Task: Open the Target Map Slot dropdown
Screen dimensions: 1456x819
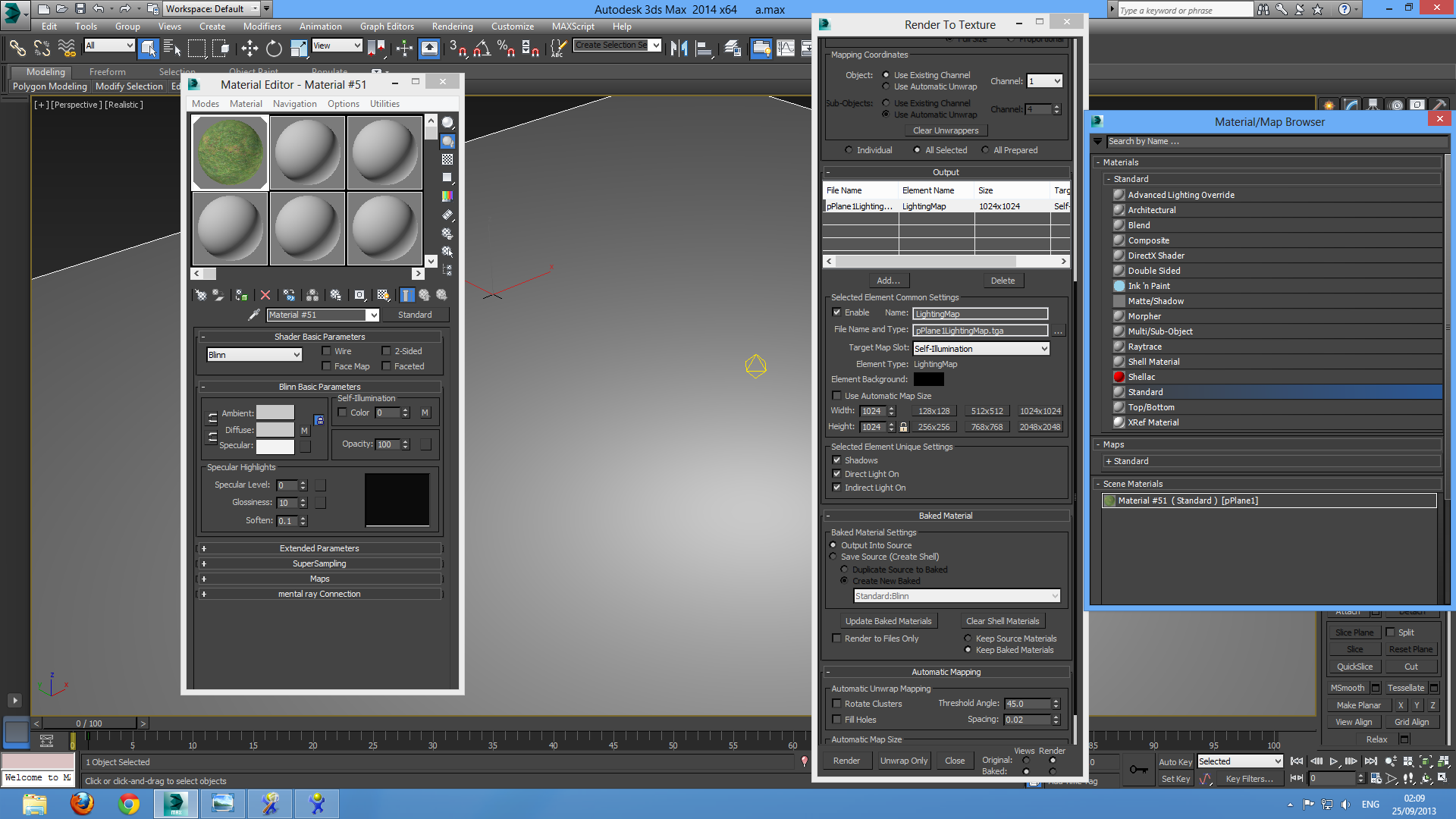Action: coord(981,349)
